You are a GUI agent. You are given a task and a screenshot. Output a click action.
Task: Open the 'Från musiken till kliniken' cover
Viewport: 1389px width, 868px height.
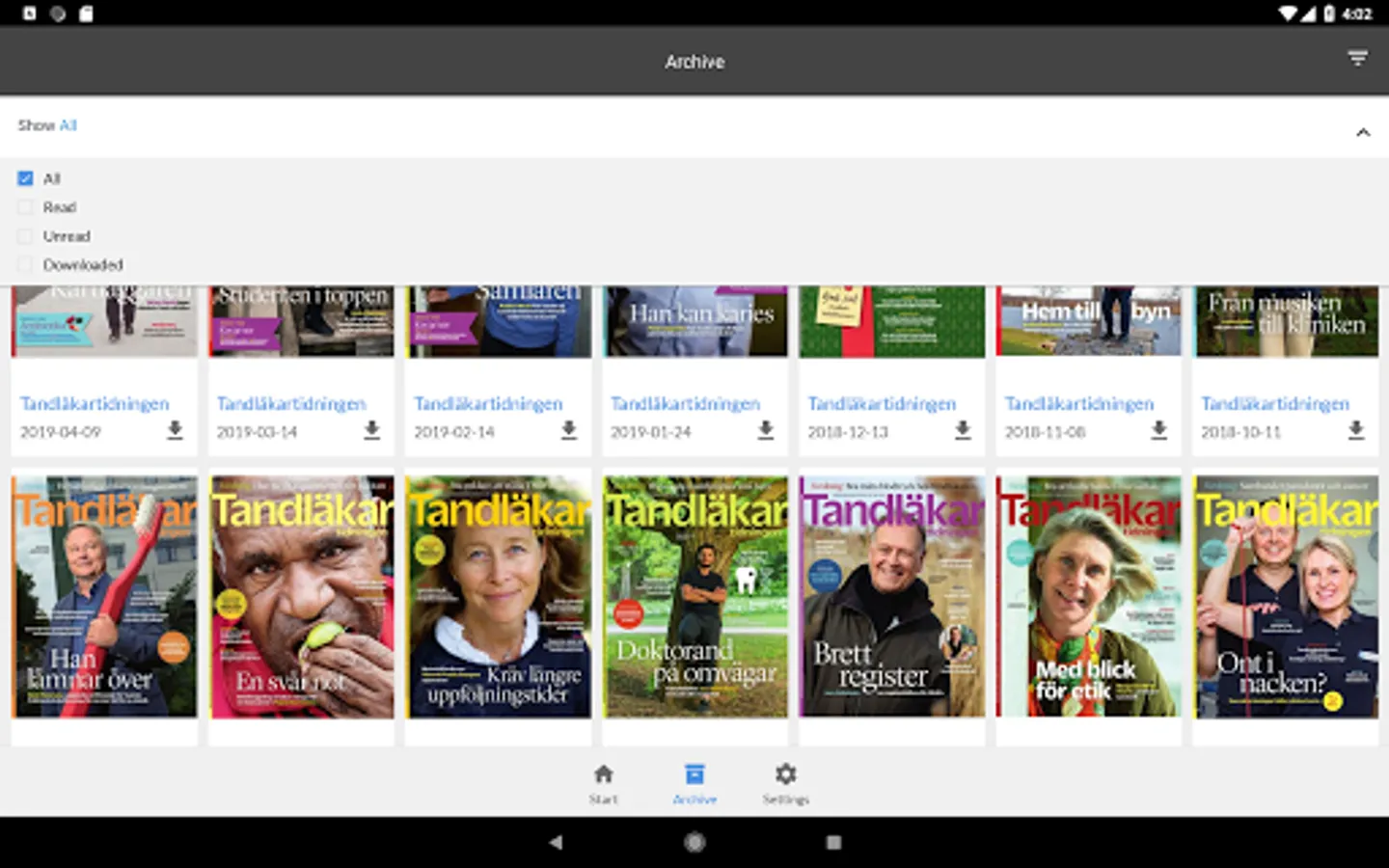point(1286,321)
